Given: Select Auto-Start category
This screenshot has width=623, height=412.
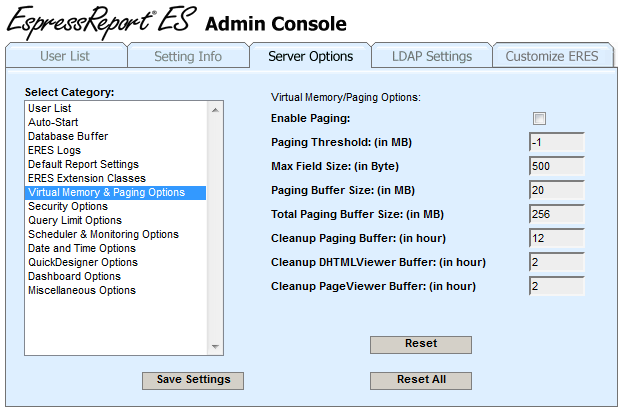Looking at the screenshot, I should tap(116, 122).
